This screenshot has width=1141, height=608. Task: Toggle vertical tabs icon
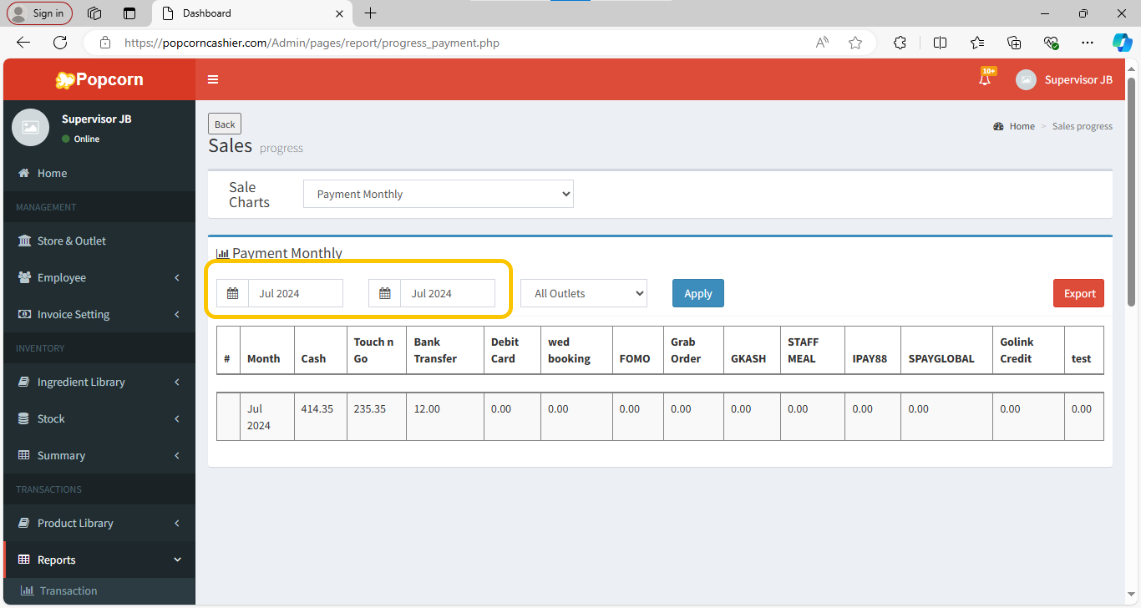click(x=130, y=13)
